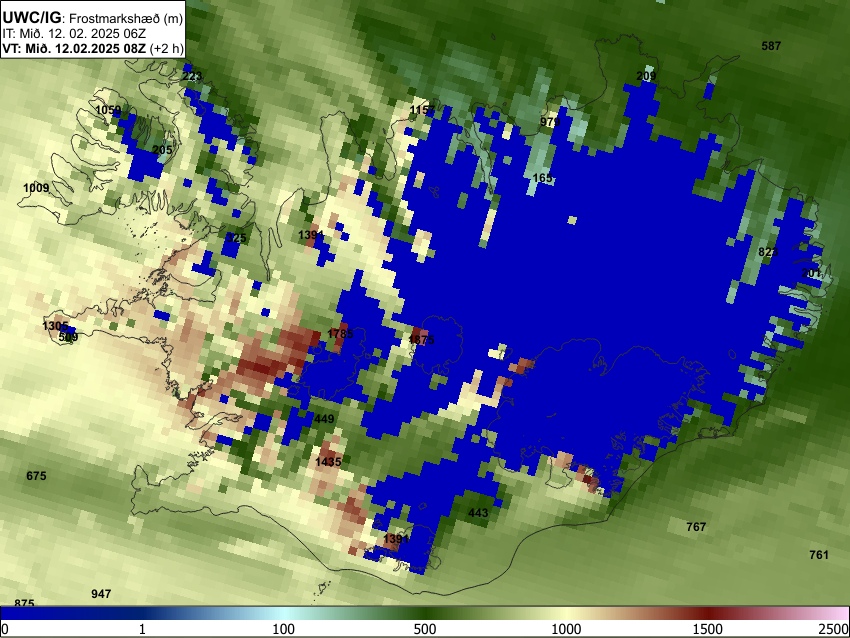Click the partially hidden 875 label
The height and width of the screenshot is (638, 850).
tap(24, 603)
